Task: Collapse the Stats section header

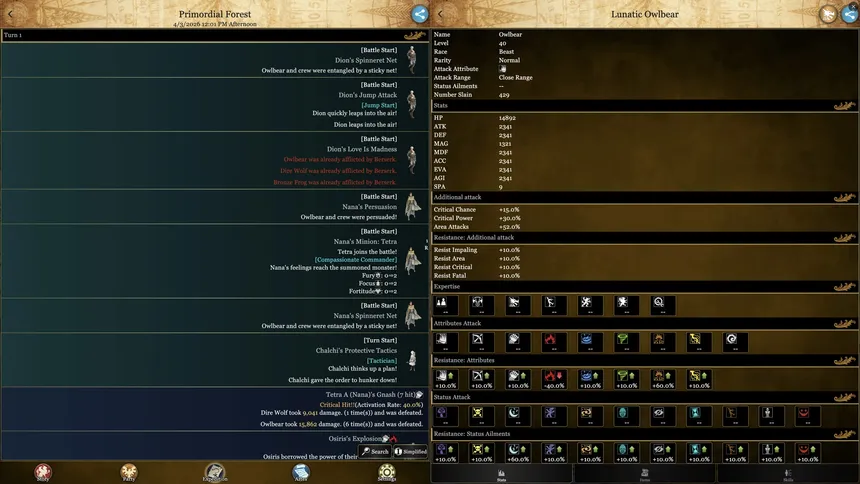Action: (645, 106)
